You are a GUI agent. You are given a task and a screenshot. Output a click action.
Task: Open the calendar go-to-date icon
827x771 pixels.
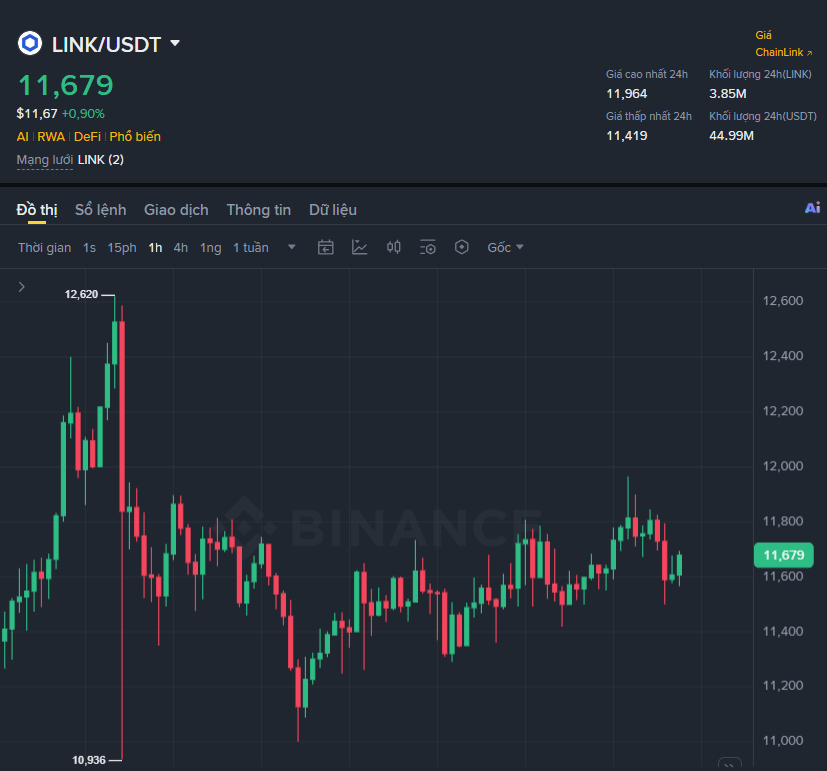point(325,247)
